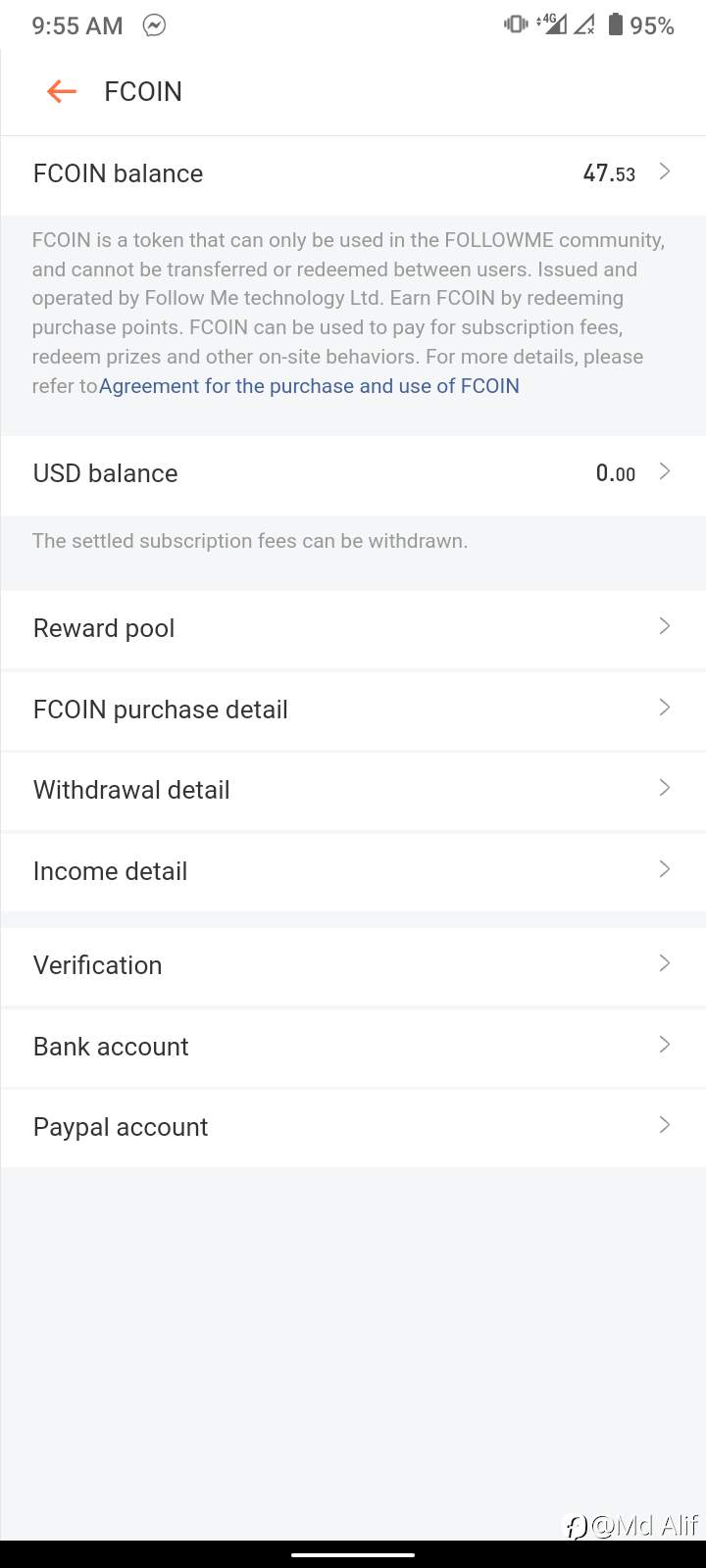The height and width of the screenshot is (1568, 706).
Task: Expand the FCOIN balance chevron
Action: click(x=665, y=171)
